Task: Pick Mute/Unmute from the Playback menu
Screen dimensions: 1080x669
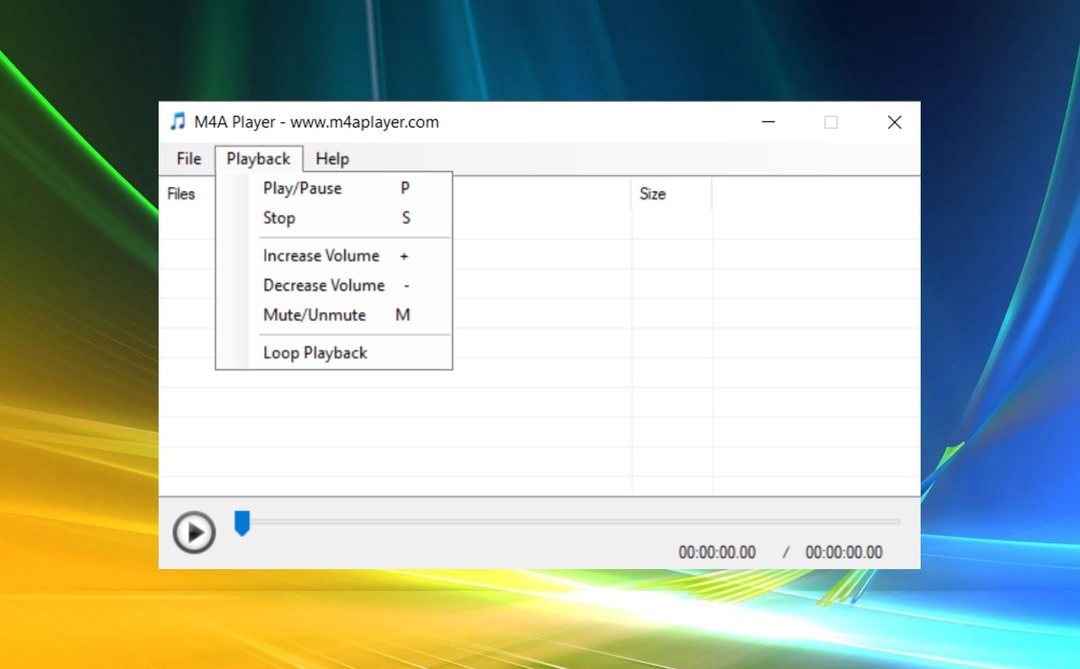Action: [x=335, y=315]
